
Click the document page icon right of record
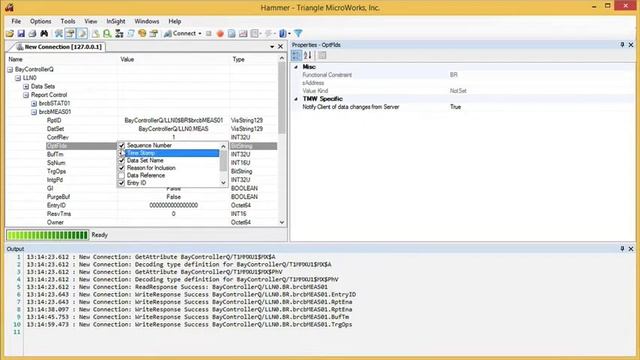(x=231, y=33)
